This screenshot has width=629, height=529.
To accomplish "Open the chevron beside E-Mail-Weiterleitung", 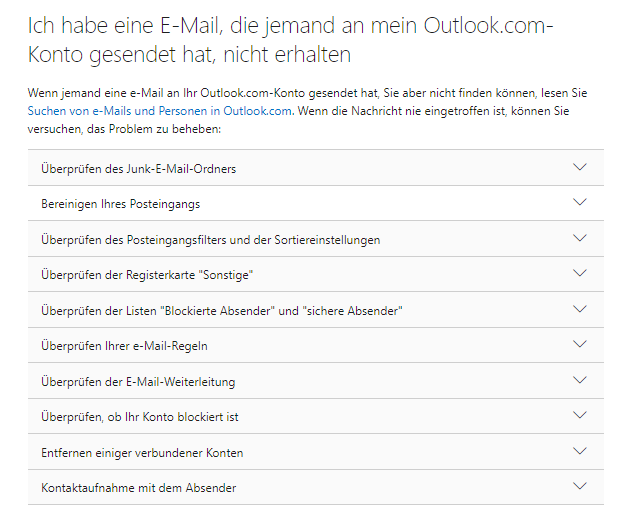I will click(x=580, y=379).
